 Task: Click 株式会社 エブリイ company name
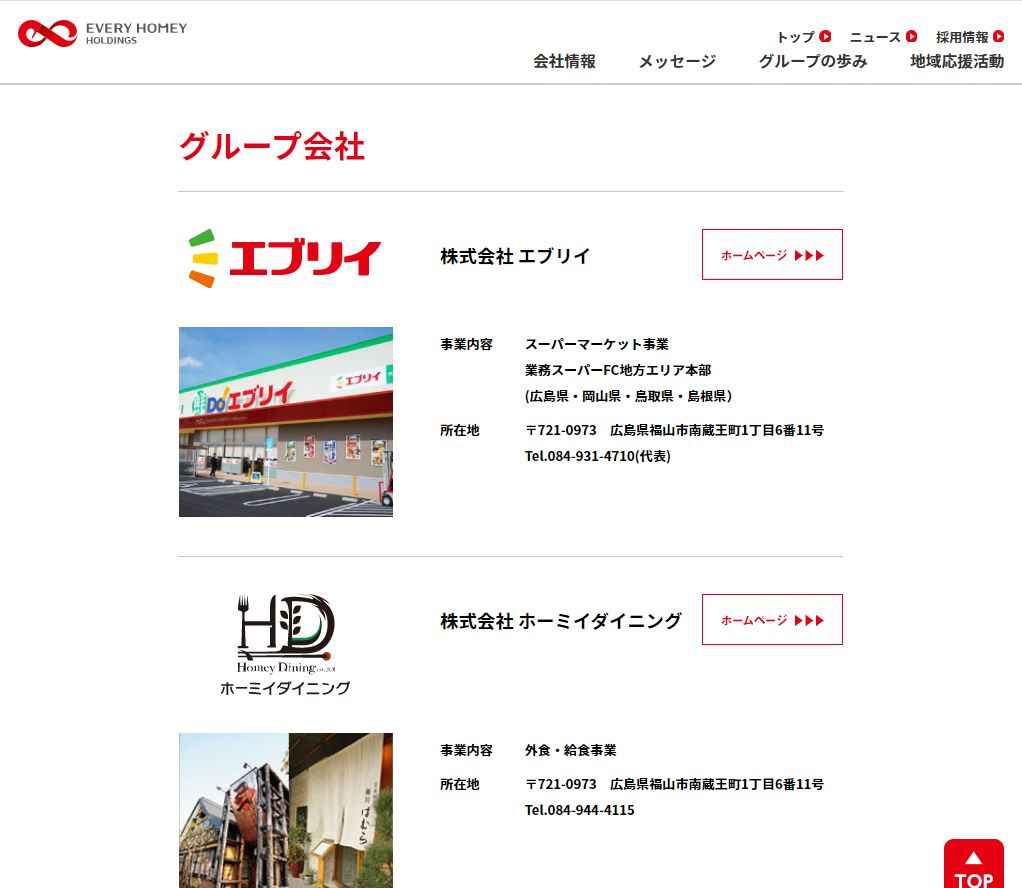click(515, 256)
